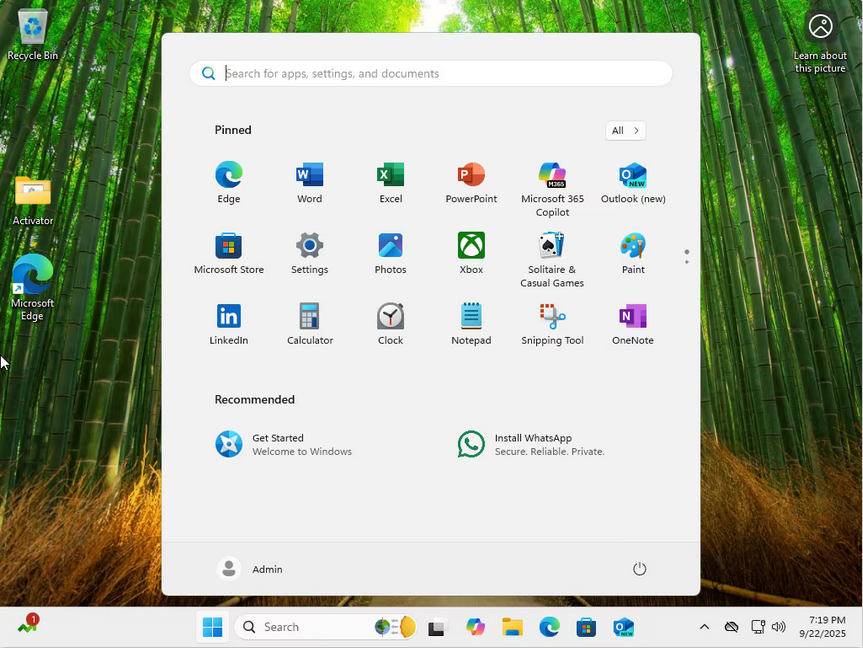Open Edge from the taskbar
Viewport: 863px width, 648px height.
[x=549, y=627]
